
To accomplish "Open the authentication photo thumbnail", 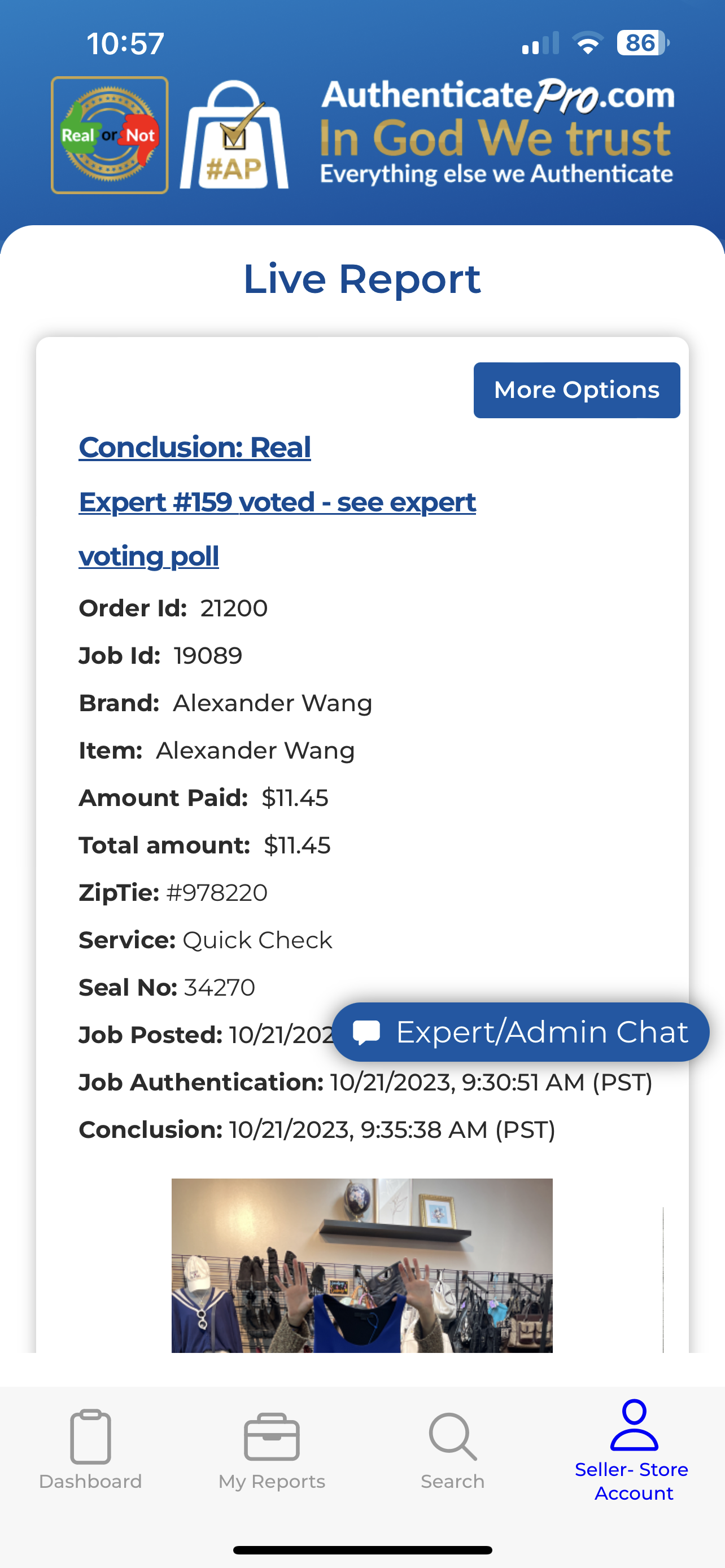I will 361,1265.
